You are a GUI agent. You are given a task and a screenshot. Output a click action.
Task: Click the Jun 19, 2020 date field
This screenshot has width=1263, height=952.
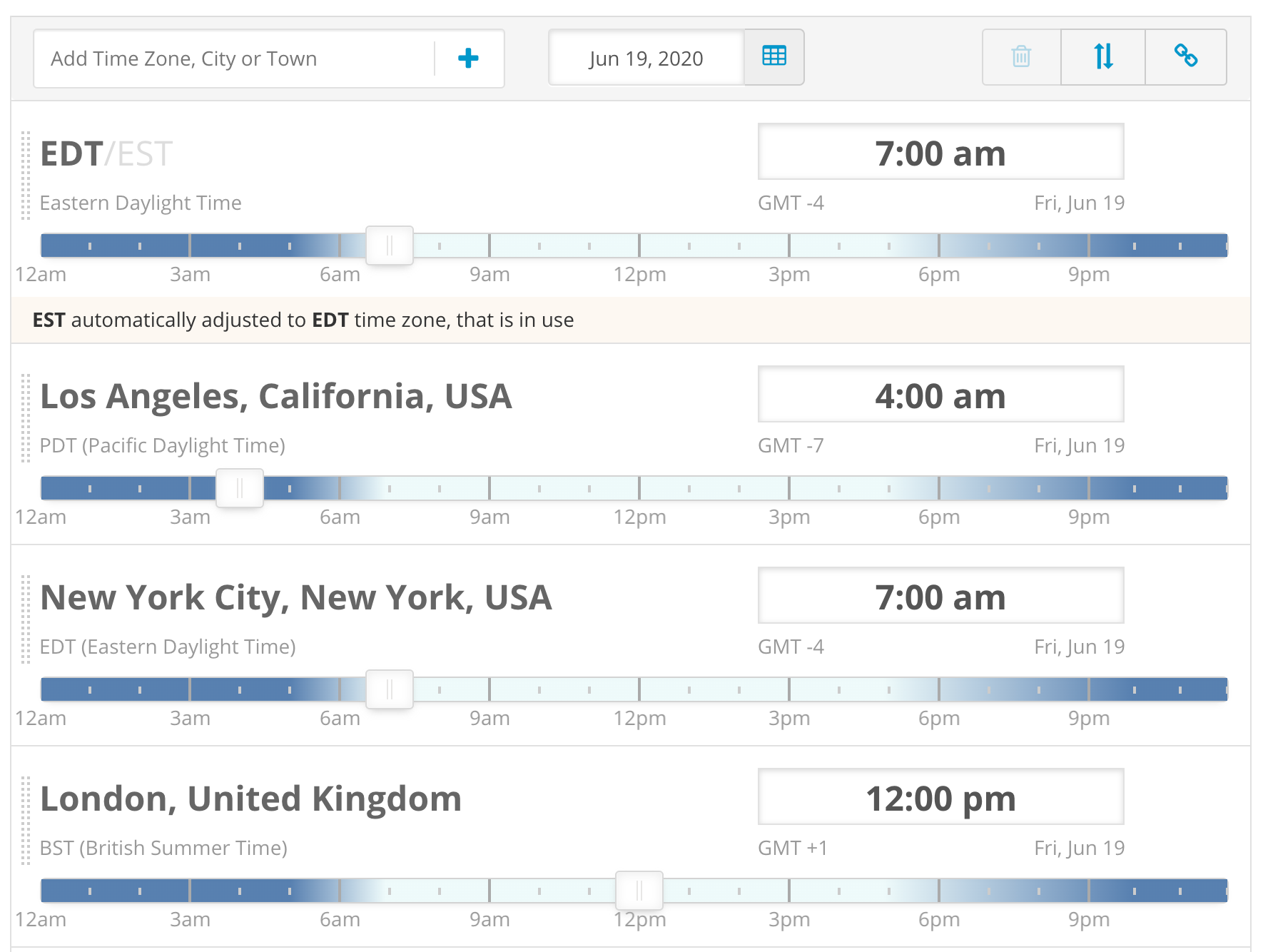pos(646,59)
